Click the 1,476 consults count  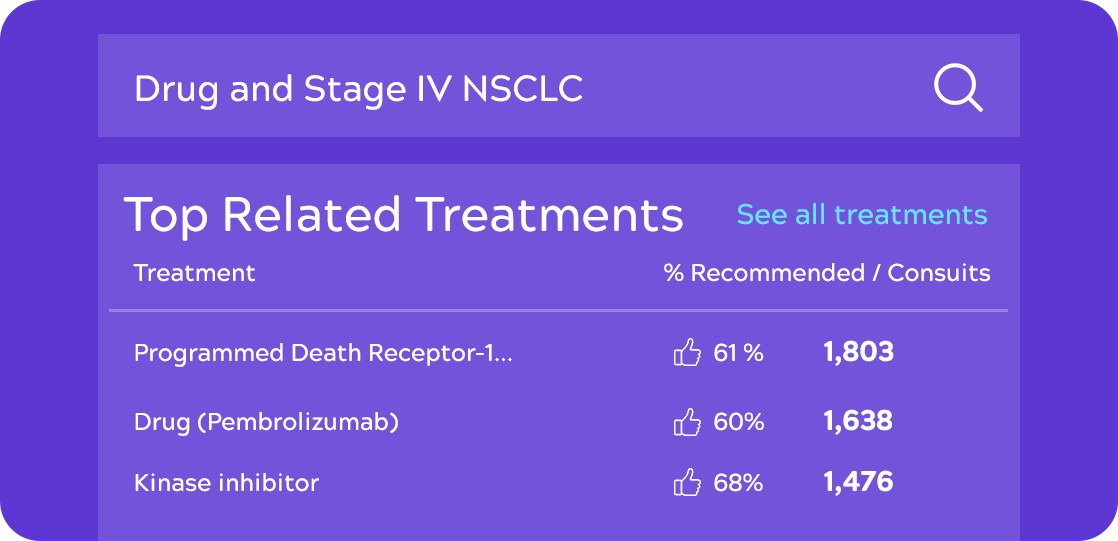(858, 483)
